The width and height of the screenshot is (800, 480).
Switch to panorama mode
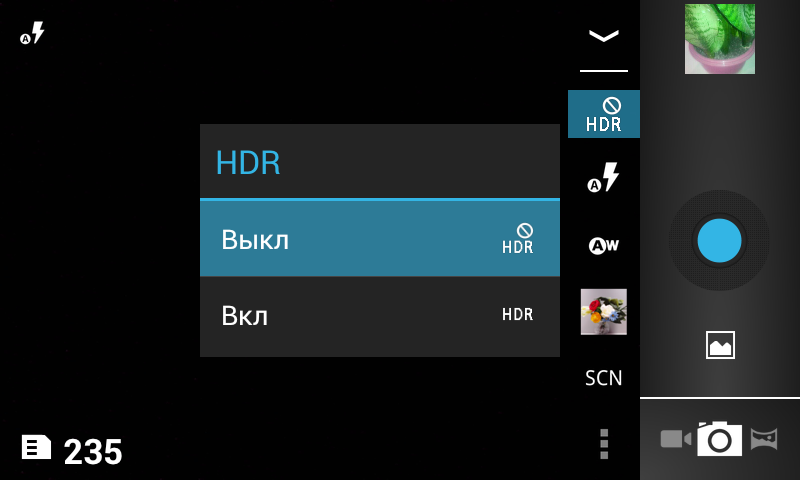[x=764, y=439]
